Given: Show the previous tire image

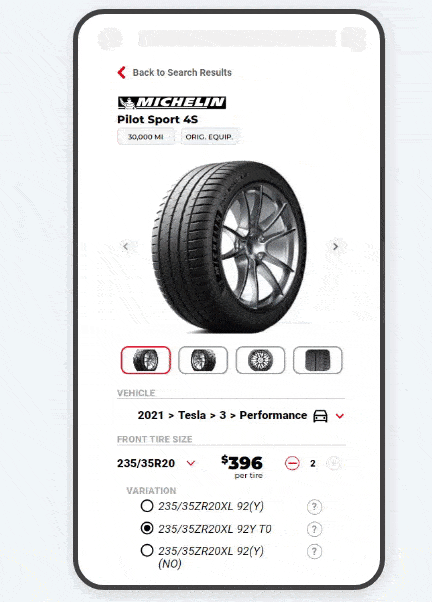Looking at the screenshot, I should [x=126, y=246].
